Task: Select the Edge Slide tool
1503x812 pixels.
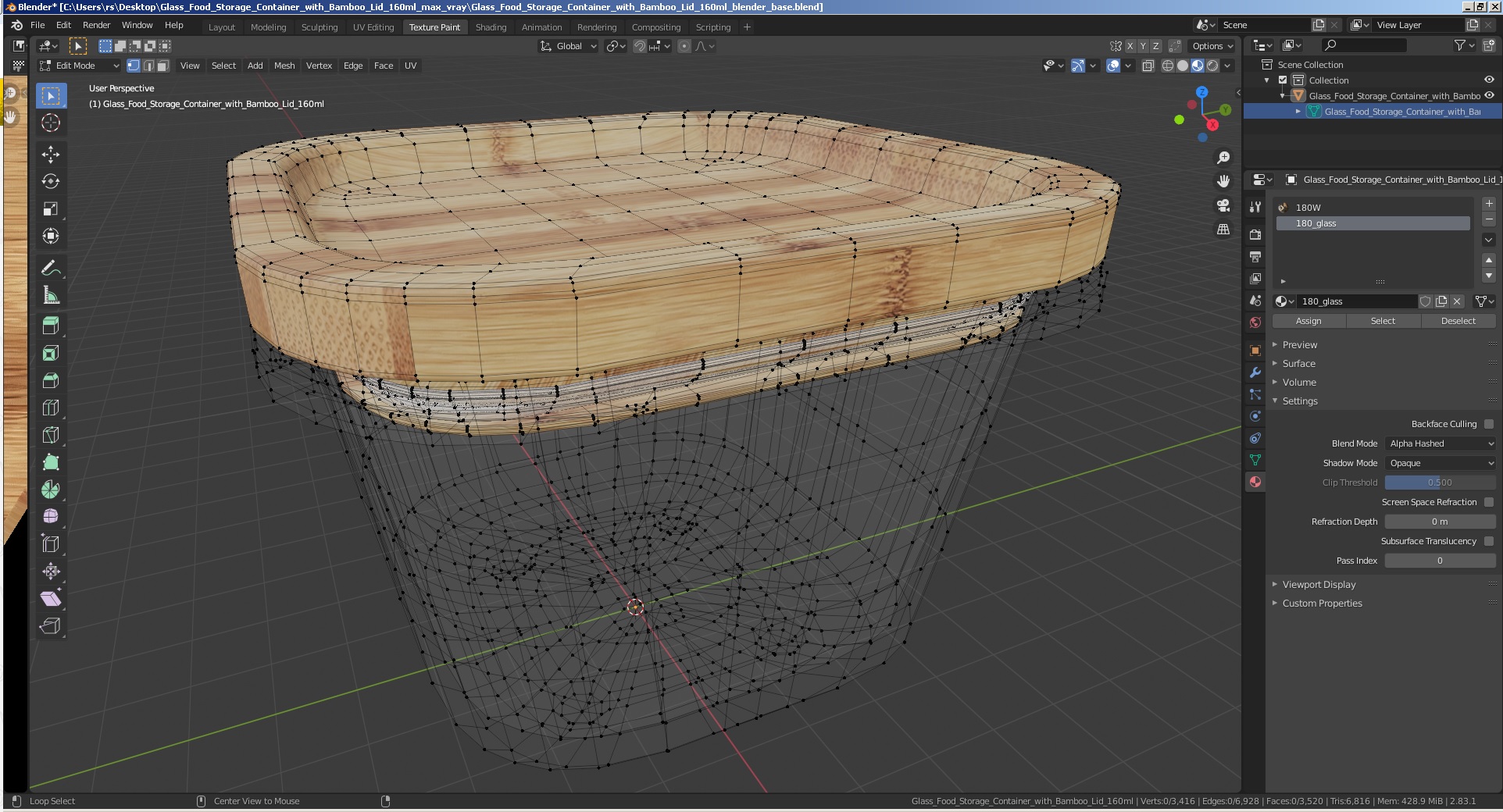Action: 51,543
